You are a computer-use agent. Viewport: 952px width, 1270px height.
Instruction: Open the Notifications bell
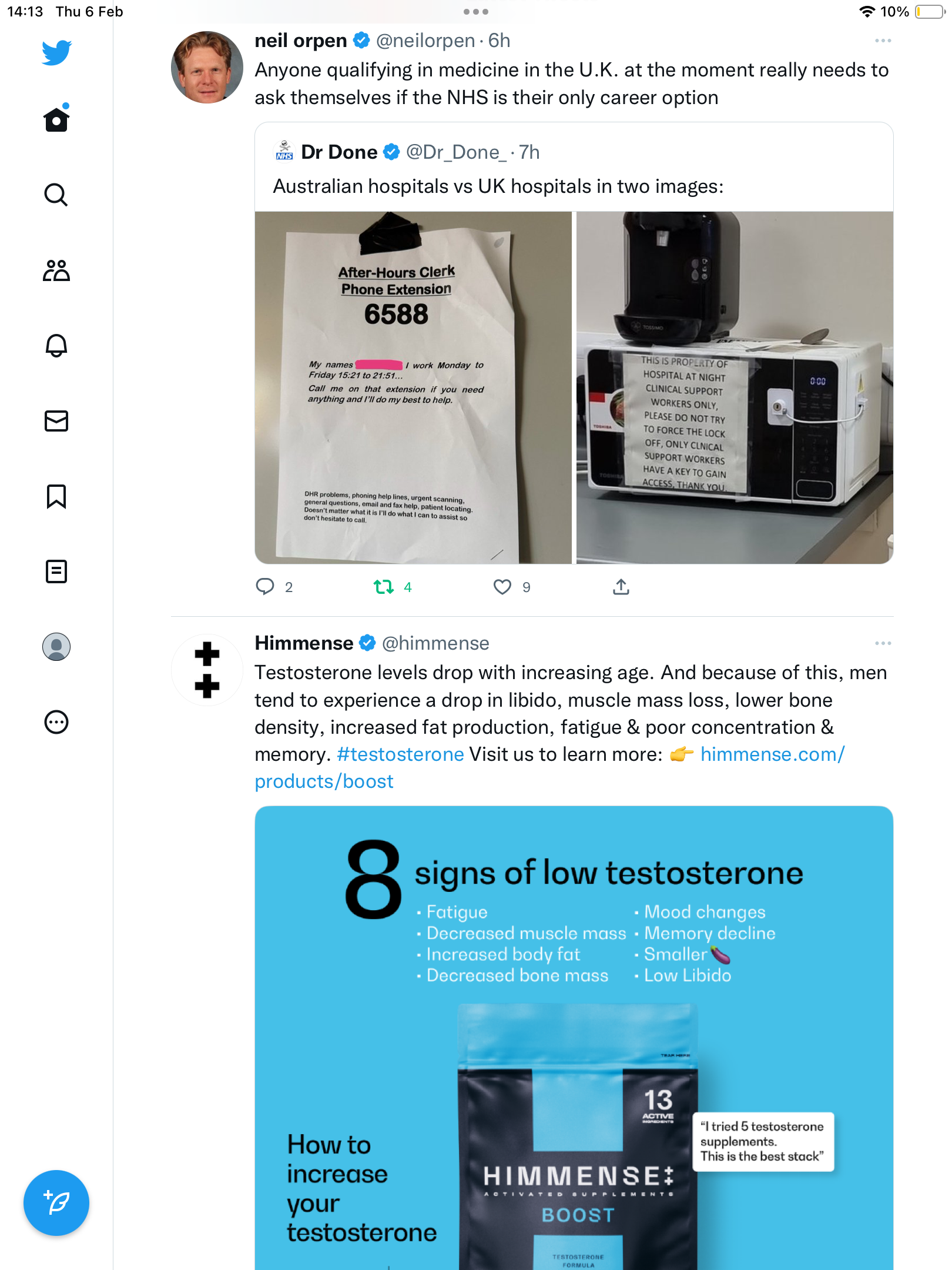click(56, 346)
